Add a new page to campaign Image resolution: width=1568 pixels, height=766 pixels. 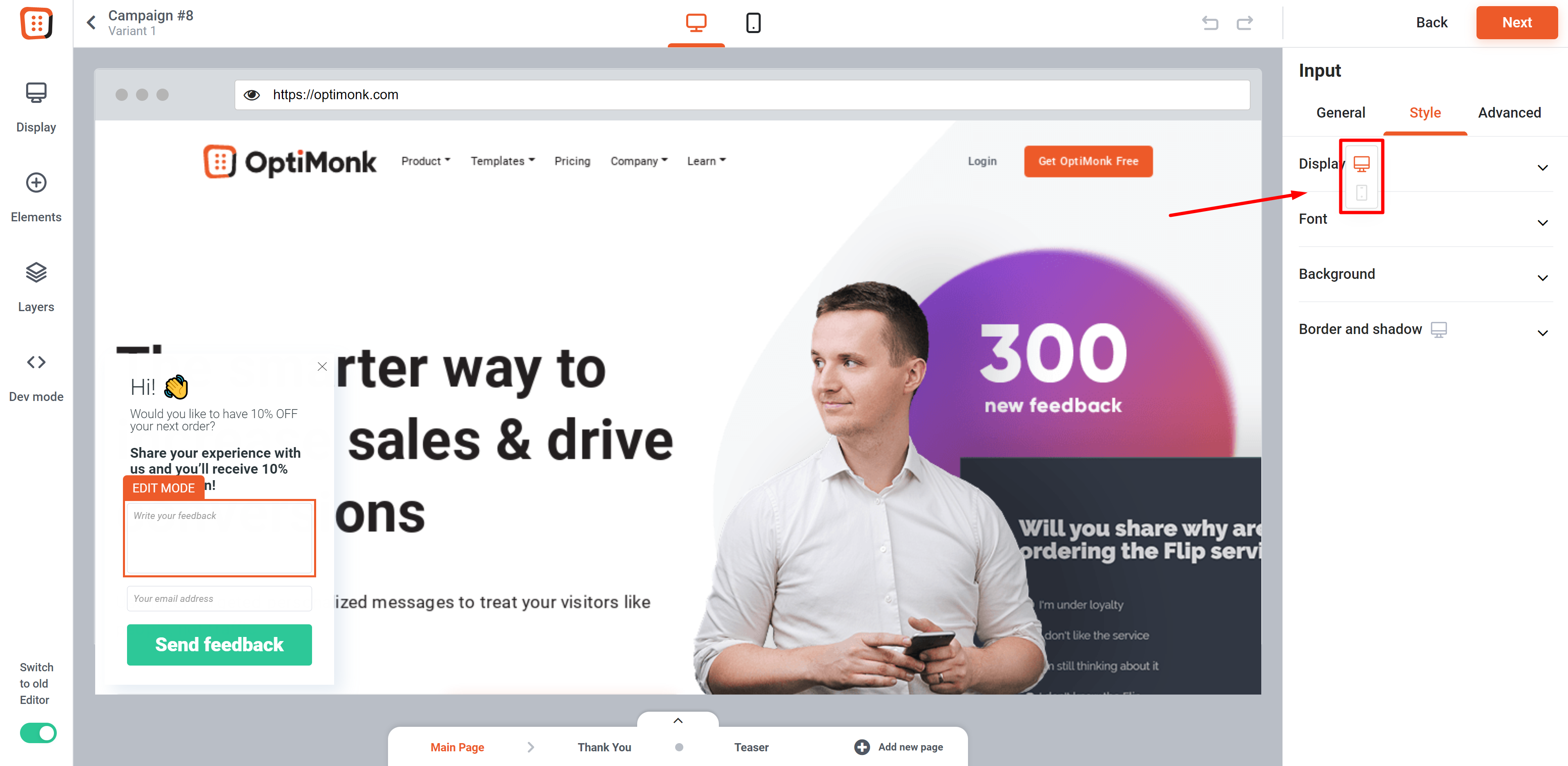[899, 746]
